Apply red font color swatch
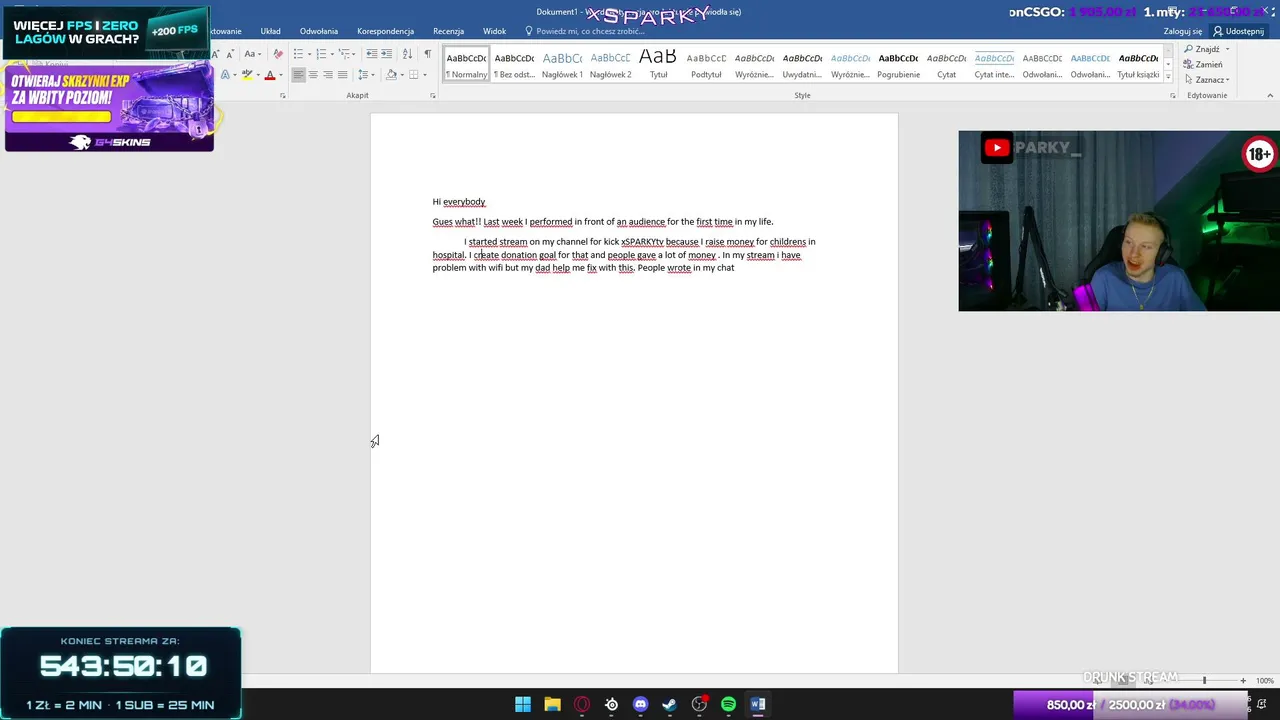Image resolution: width=1280 pixels, height=720 pixels. click(270, 75)
